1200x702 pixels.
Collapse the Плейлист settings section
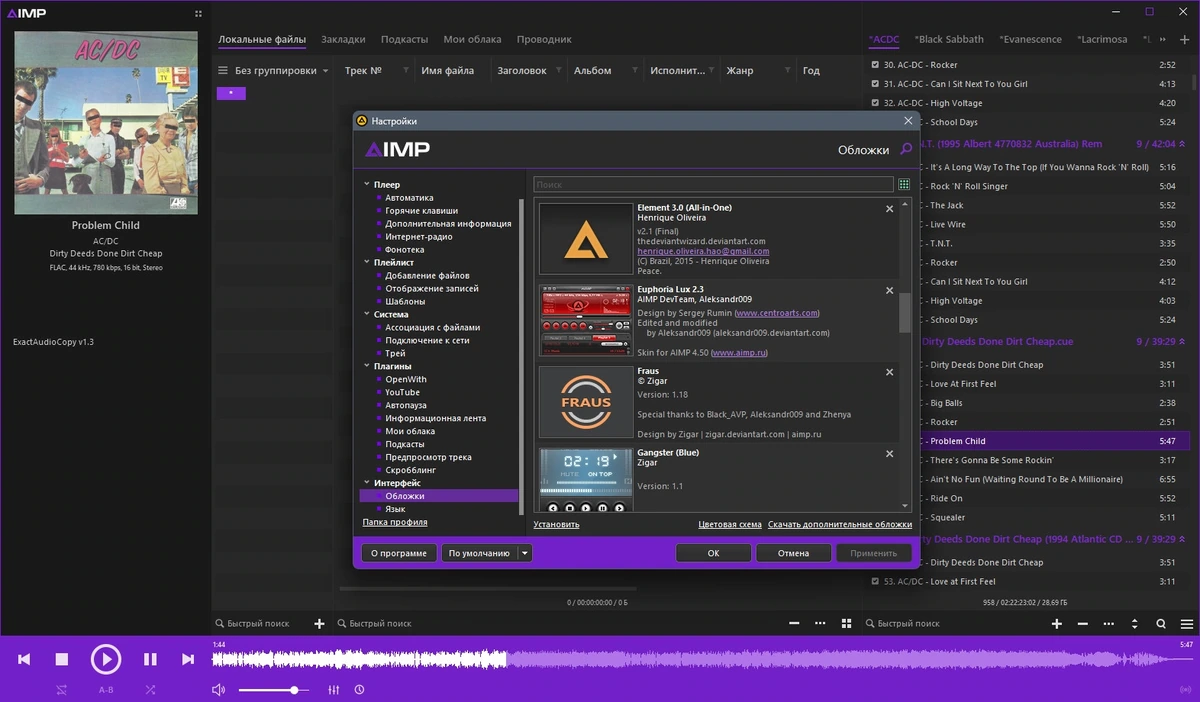click(x=367, y=262)
